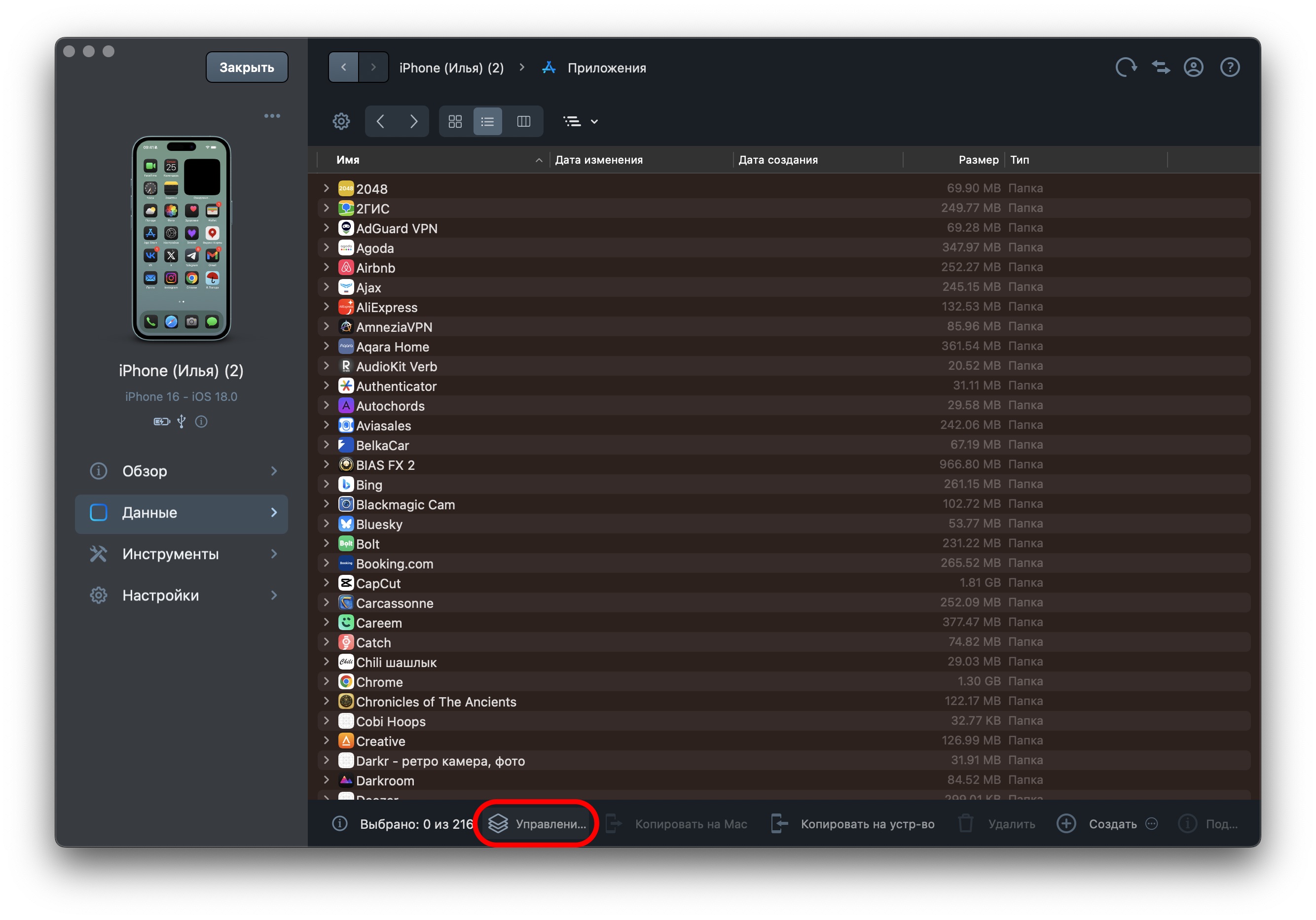Open the account profile icon
The width and height of the screenshot is (1316, 920).
(1194, 68)
